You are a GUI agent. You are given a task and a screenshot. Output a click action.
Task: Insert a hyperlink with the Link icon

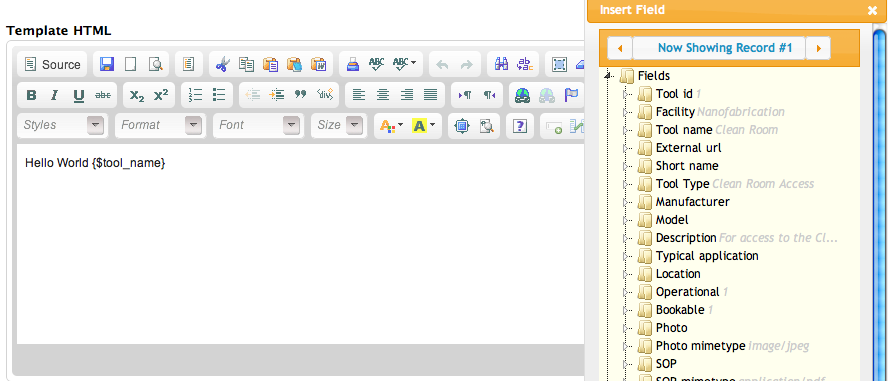pyautogui.click(x=523, y=95)
